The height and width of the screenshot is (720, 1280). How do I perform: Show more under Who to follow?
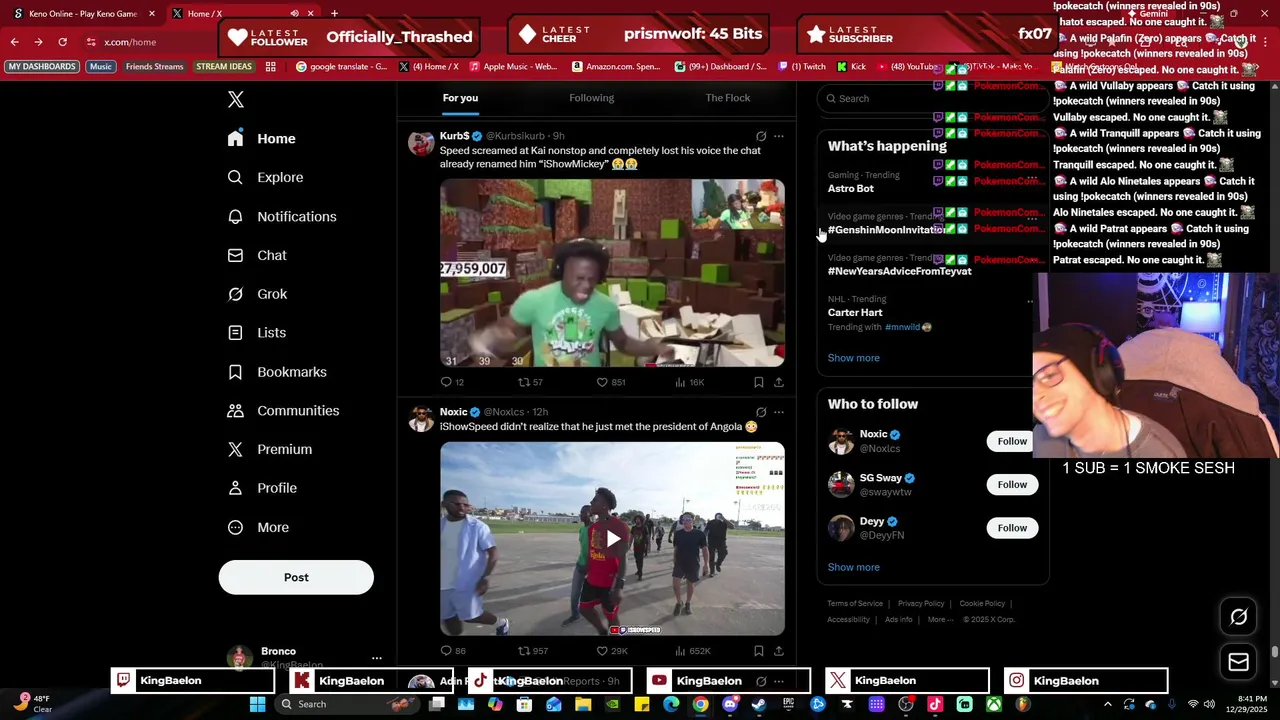pyautogui.click(x=854, y=567)
